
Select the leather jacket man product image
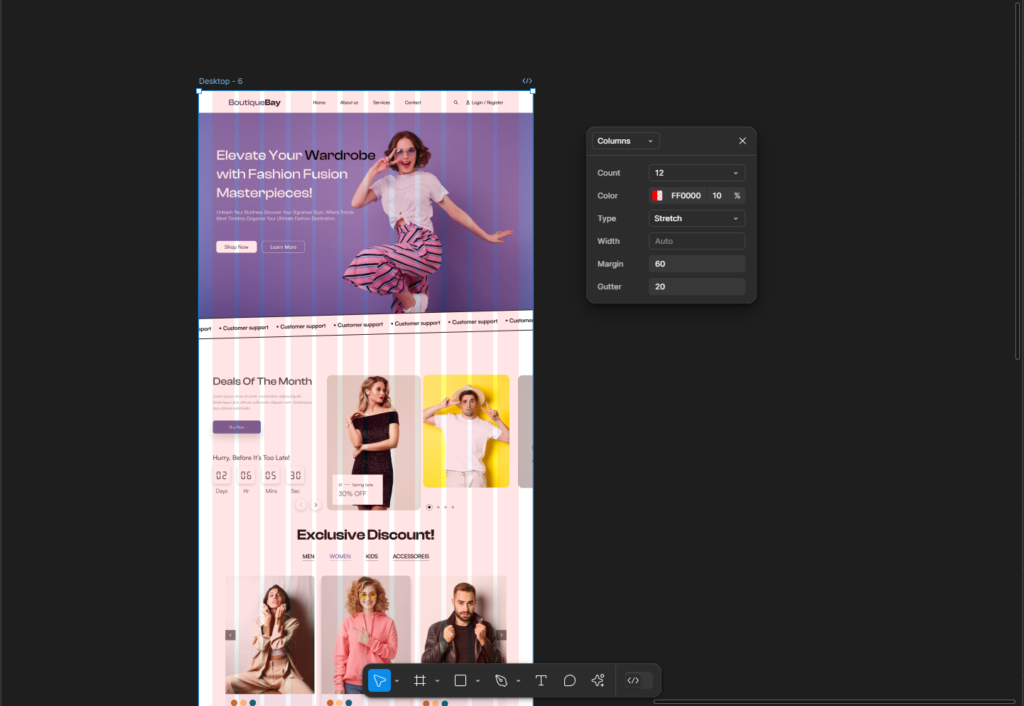(x=462, y=635)
